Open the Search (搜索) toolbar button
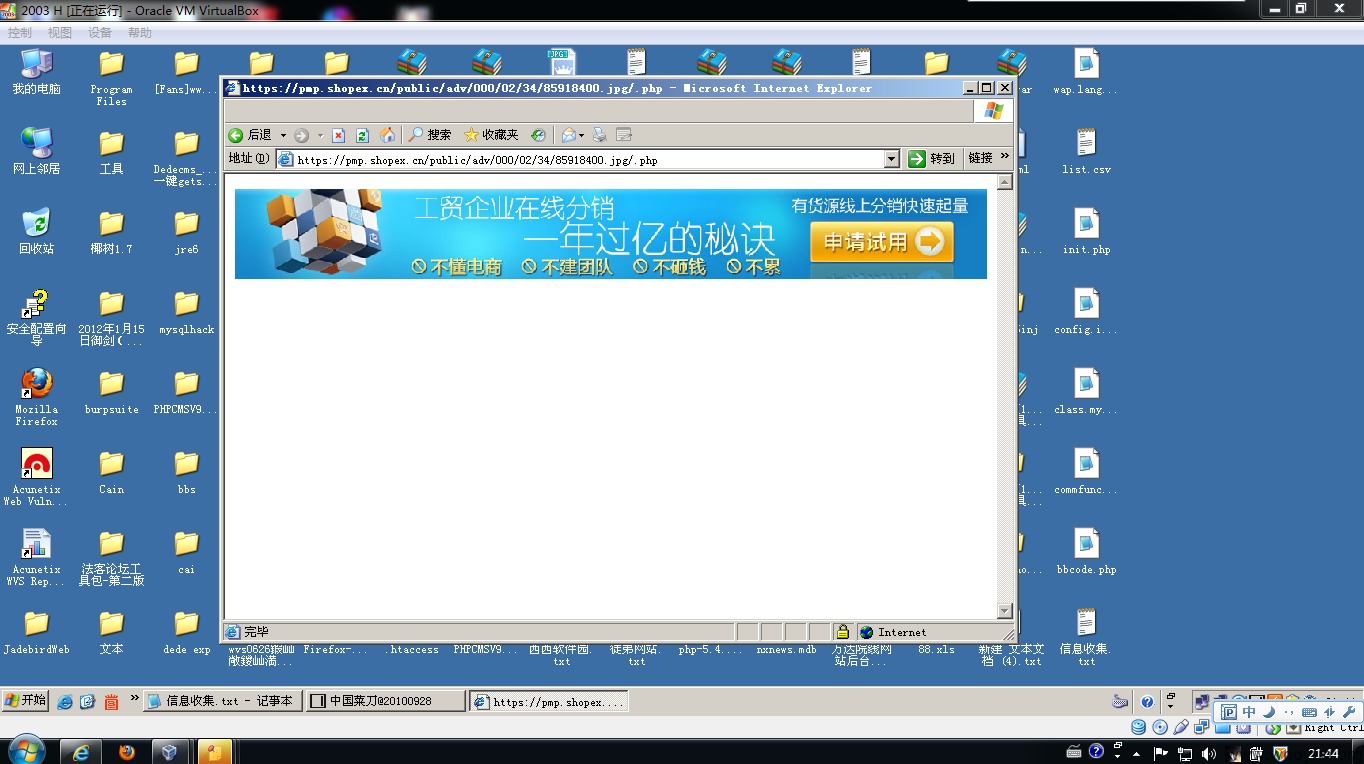Screen dimensions: 1364x764 tap(429, 135)
